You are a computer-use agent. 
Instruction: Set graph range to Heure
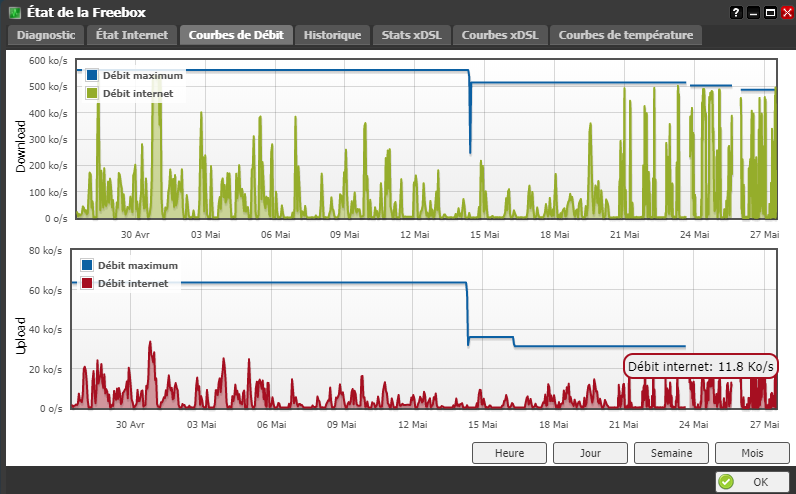(x=509, y=453)
